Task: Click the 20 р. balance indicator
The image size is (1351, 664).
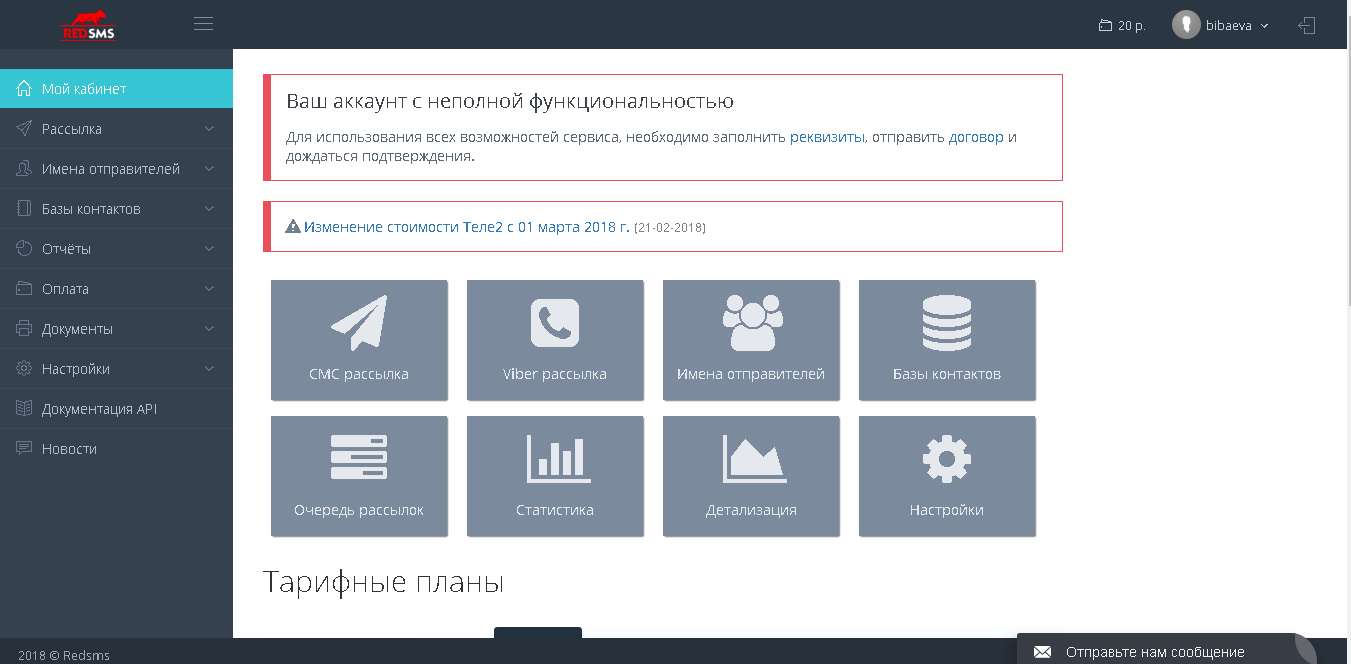Action: (1122, 25)
